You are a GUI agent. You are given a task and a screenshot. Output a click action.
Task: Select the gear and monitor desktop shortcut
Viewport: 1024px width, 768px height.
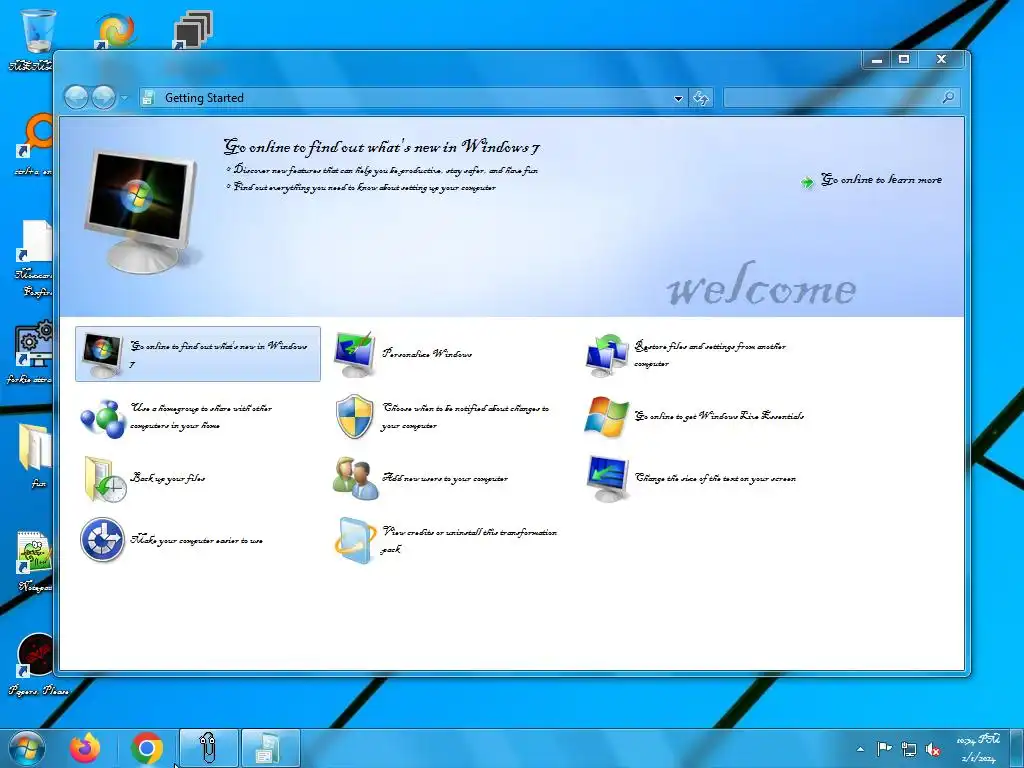pyautogui.click(x=34, y=344)
